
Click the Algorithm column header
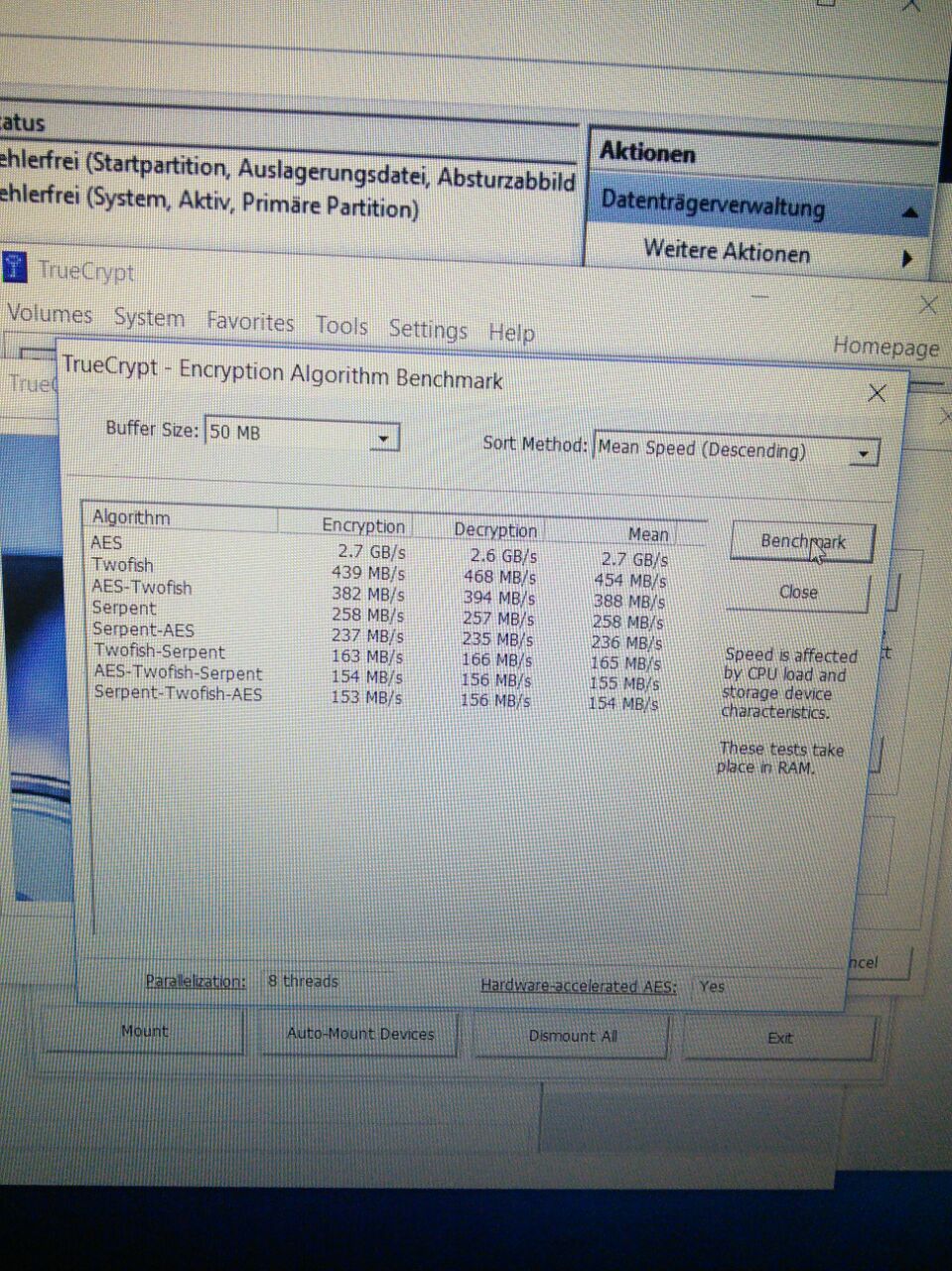(x=179, y=518)
